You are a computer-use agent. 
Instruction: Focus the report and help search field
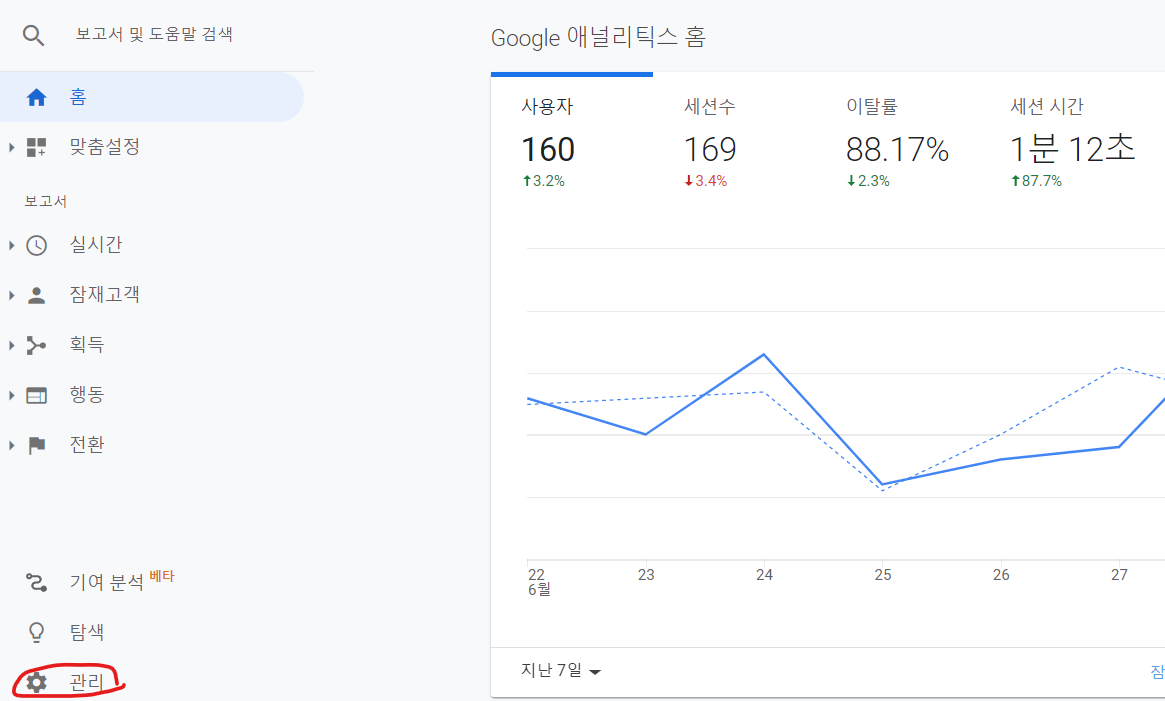pos(155,34)
